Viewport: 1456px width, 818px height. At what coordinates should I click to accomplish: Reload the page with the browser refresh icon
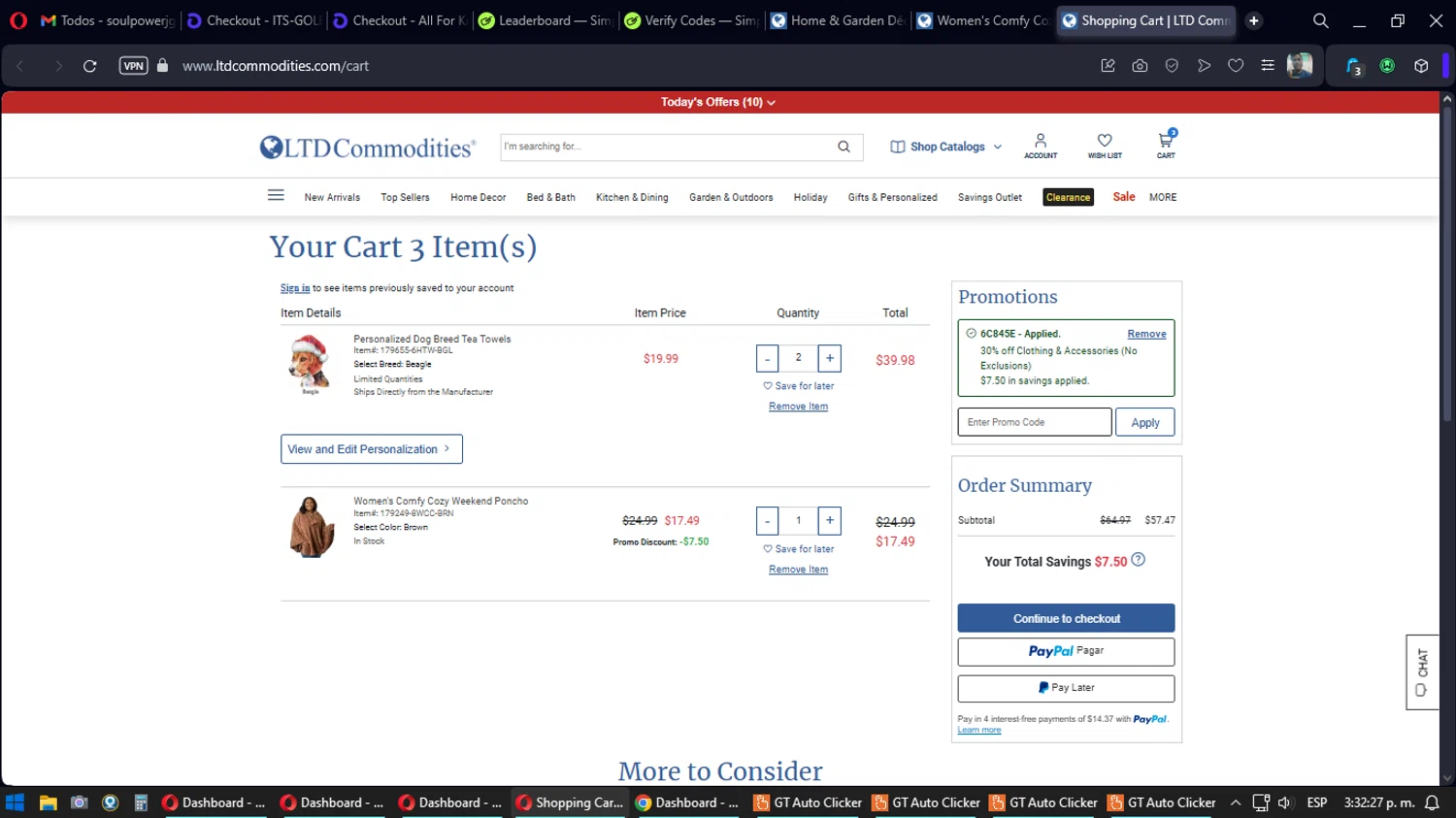point(90,66)
